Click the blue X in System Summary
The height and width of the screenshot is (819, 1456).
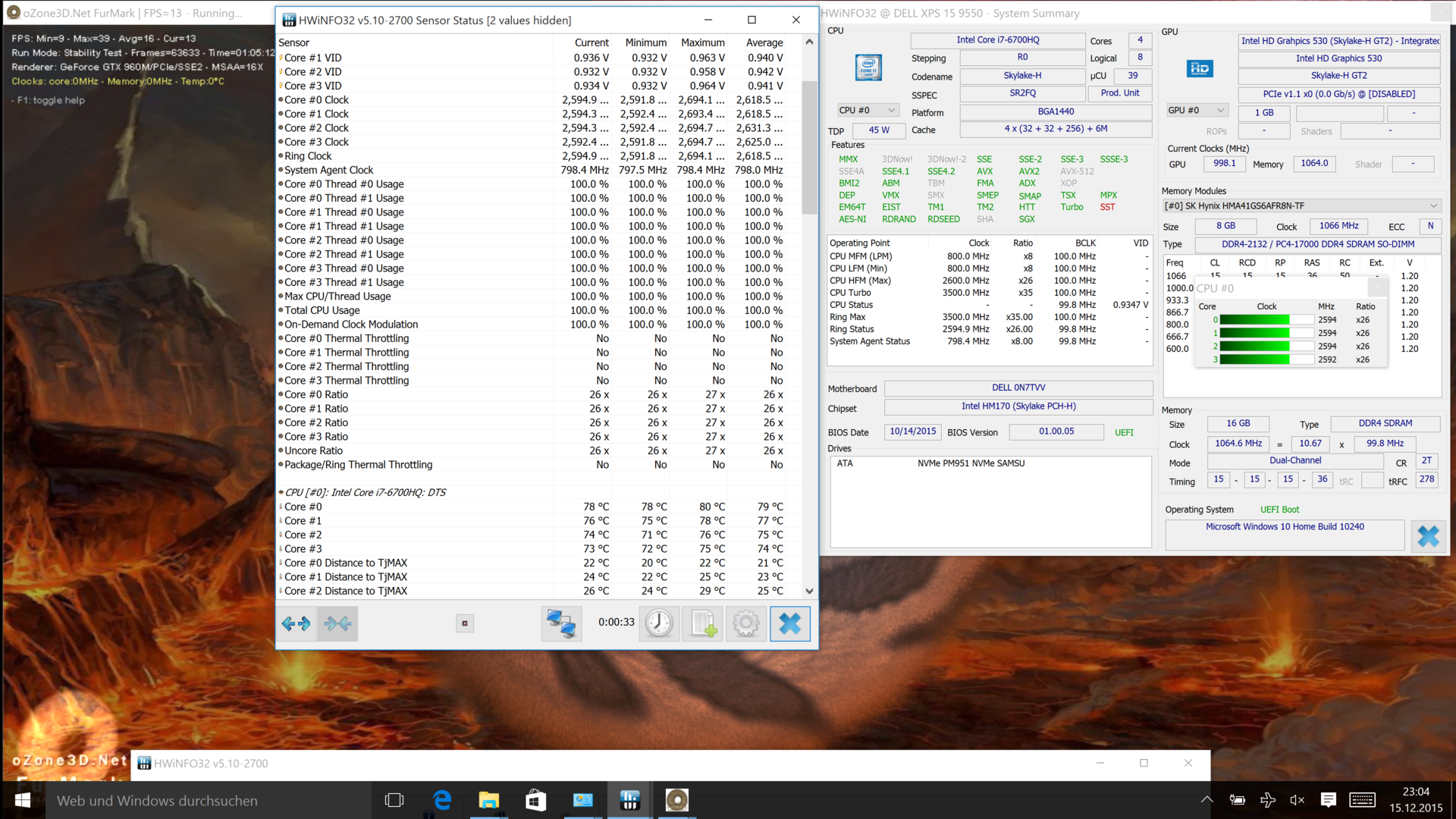click(x=1428, y=536)
